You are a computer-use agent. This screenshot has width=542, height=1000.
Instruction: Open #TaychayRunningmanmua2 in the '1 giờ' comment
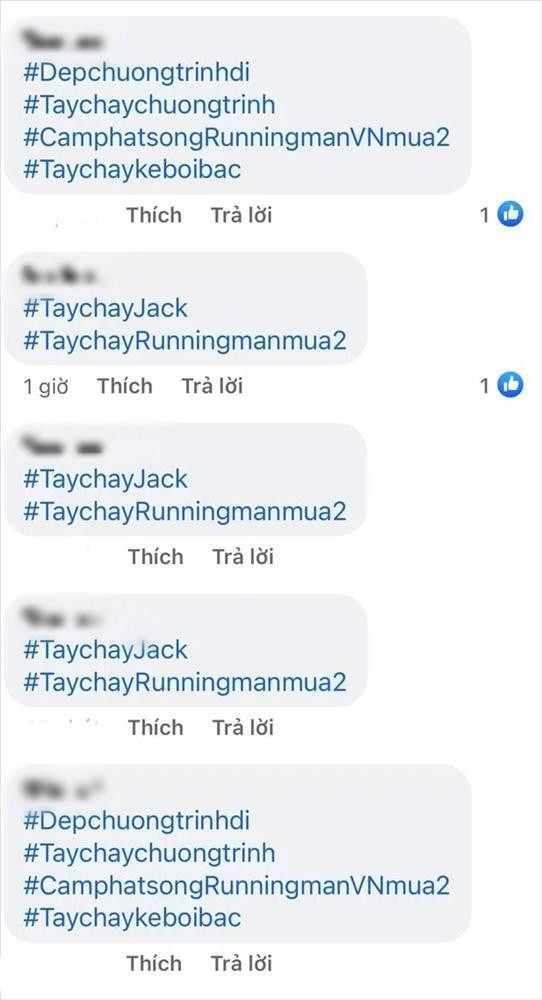click(185, 341)
